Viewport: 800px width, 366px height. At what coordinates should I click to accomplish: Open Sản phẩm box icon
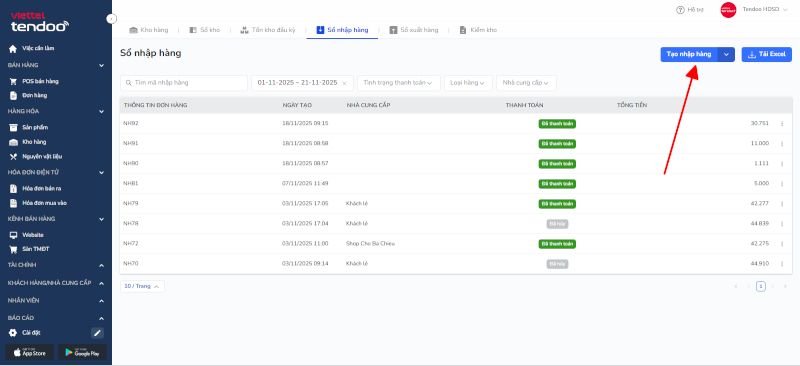tap(13, 127)
